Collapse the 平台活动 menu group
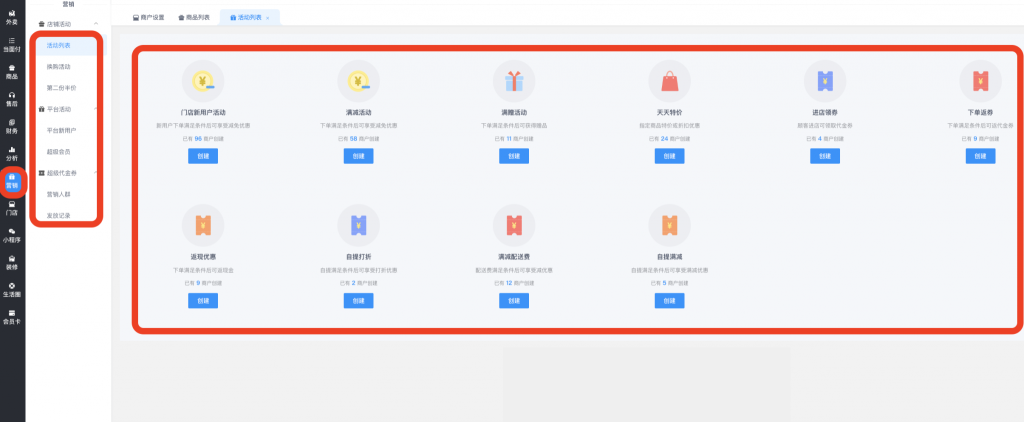This screenshot has width=1024, height=422. point(95,109)
